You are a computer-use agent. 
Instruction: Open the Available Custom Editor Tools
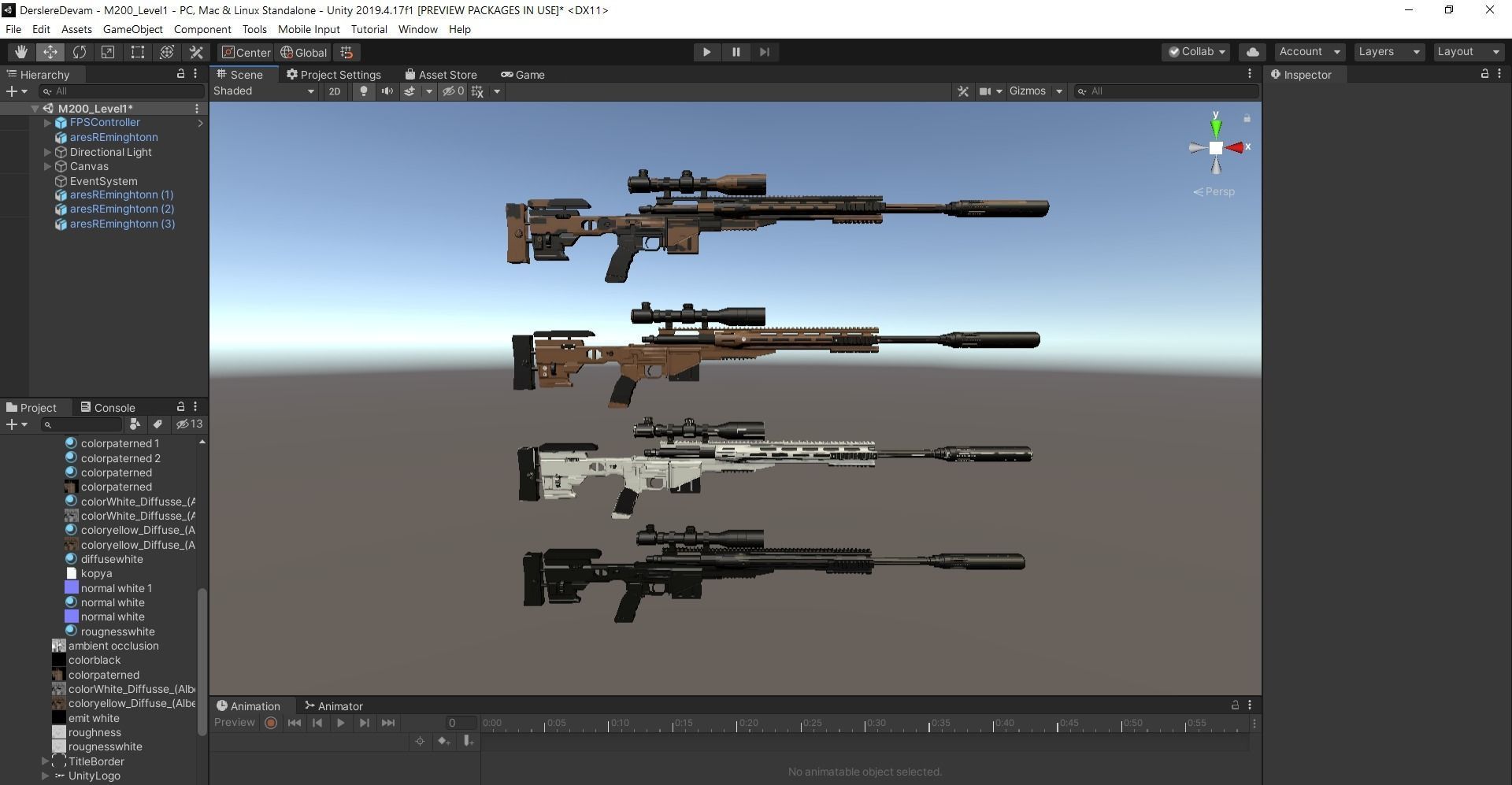196,52
